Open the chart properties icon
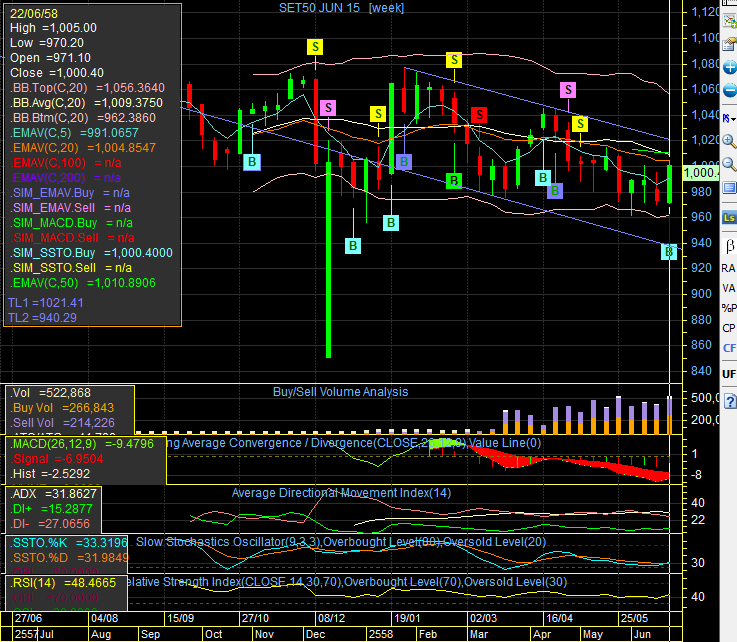737x642 pixels. tap(729, 44)
